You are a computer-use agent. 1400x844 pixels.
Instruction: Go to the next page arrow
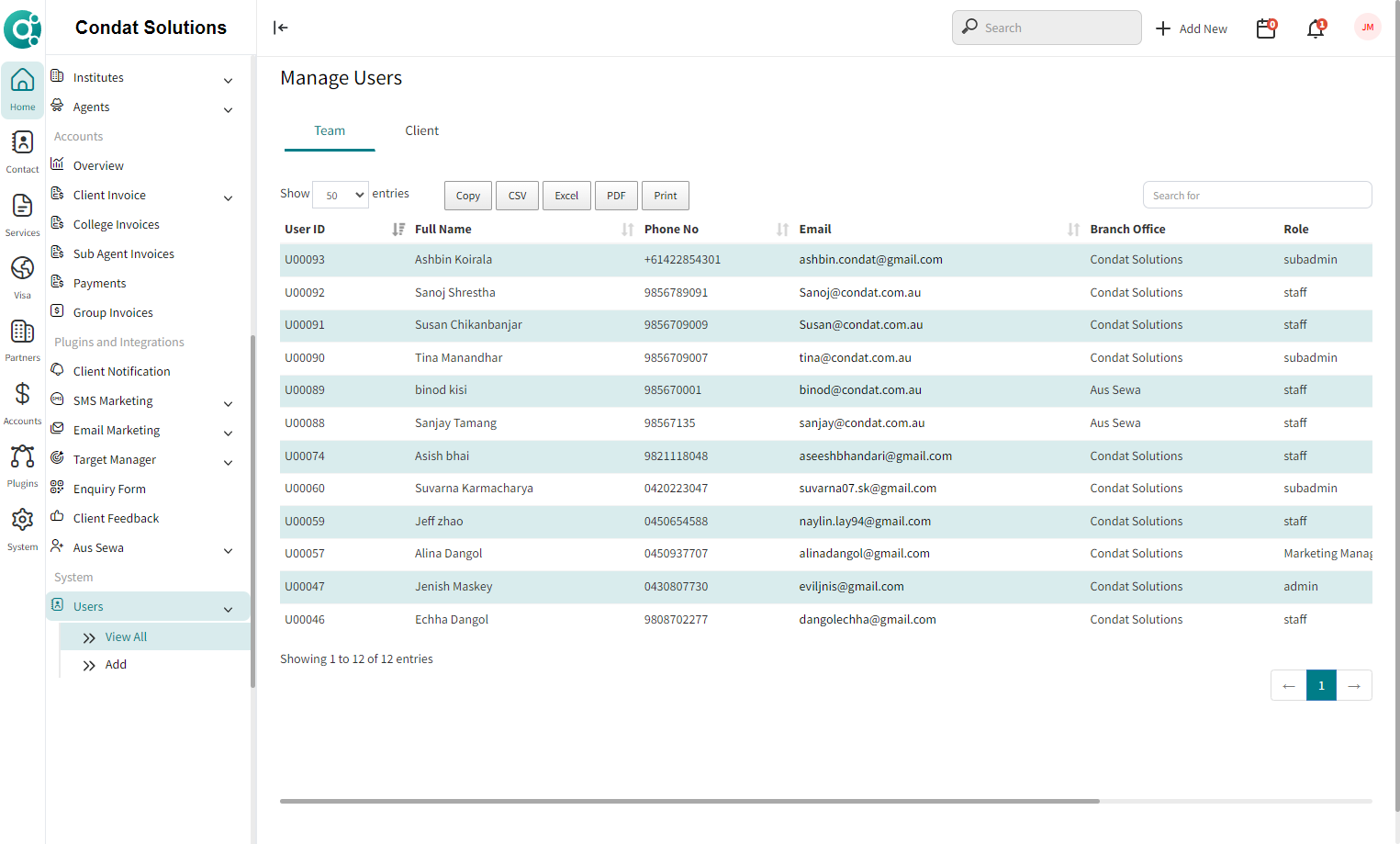1354,686
